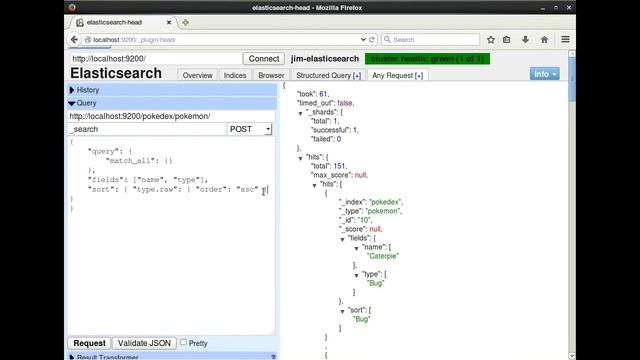Collapse the "fields" node in results
Screen dimensions: 640x360
342,240
